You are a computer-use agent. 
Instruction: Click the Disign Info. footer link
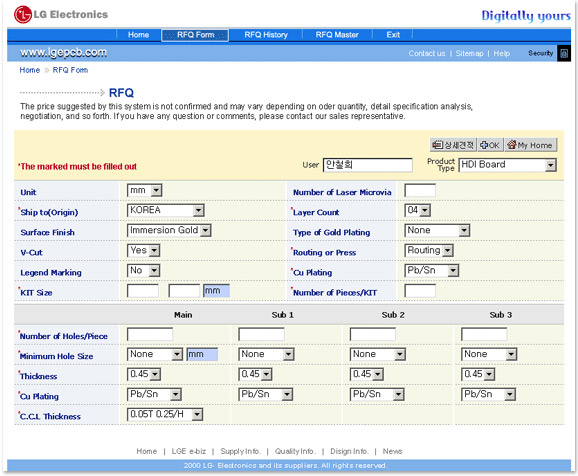[x=349, y=451]
